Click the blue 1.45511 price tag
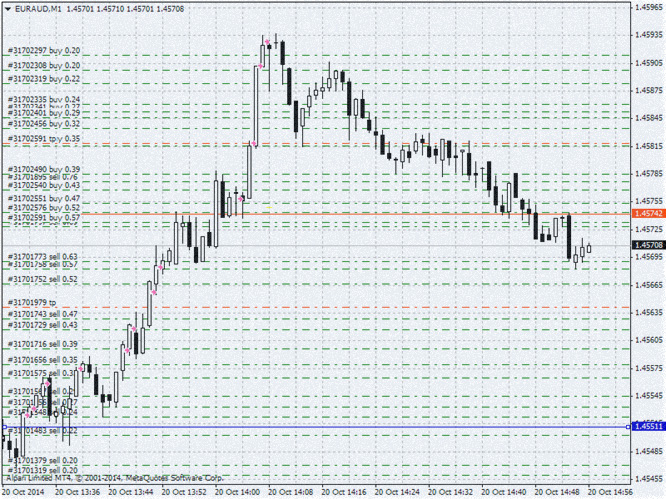The height and width of the screenshot is (499, 666). pos(647,427)
